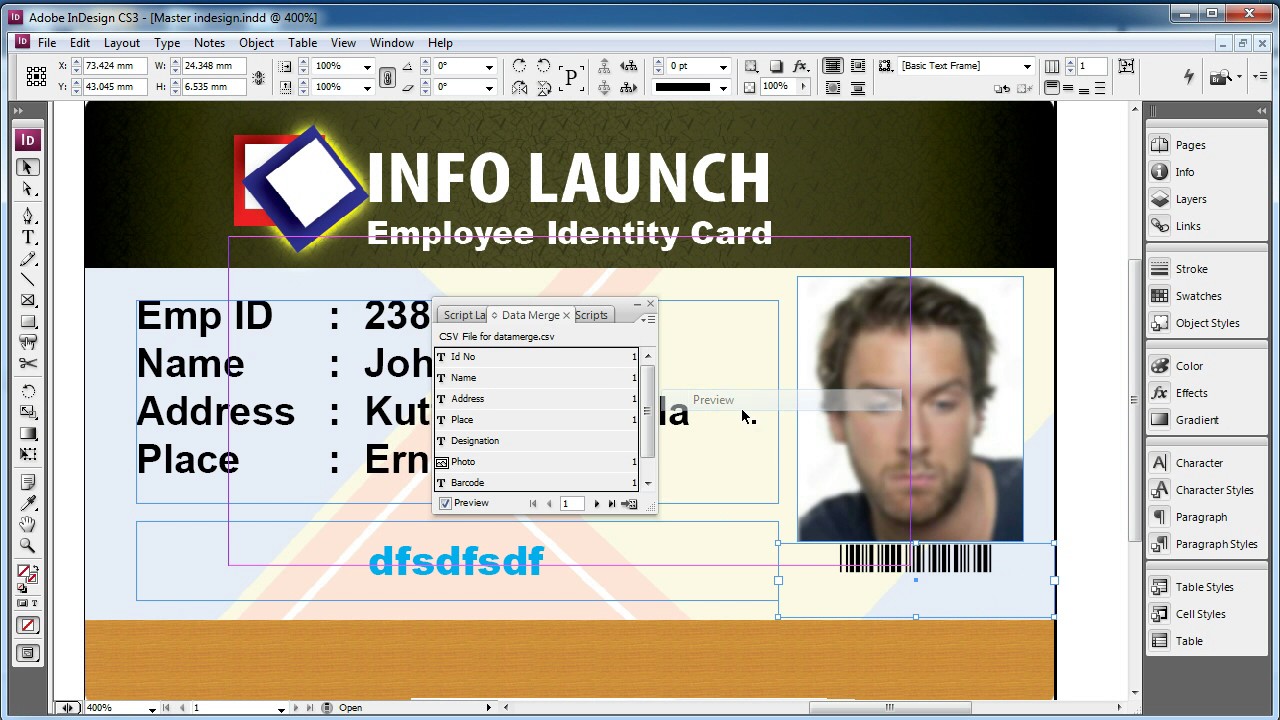Image resolution: width=1280 pixels, height=720 pixels.
Task: Select the Gradient Swatch tool
Action: click(28, 433)
